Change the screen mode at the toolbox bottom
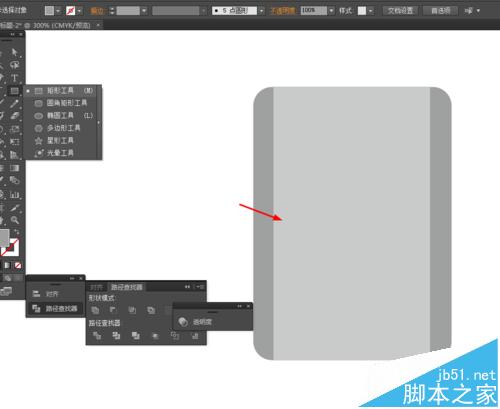The width and height of the screenshot is (500, 409). point(6,291)
